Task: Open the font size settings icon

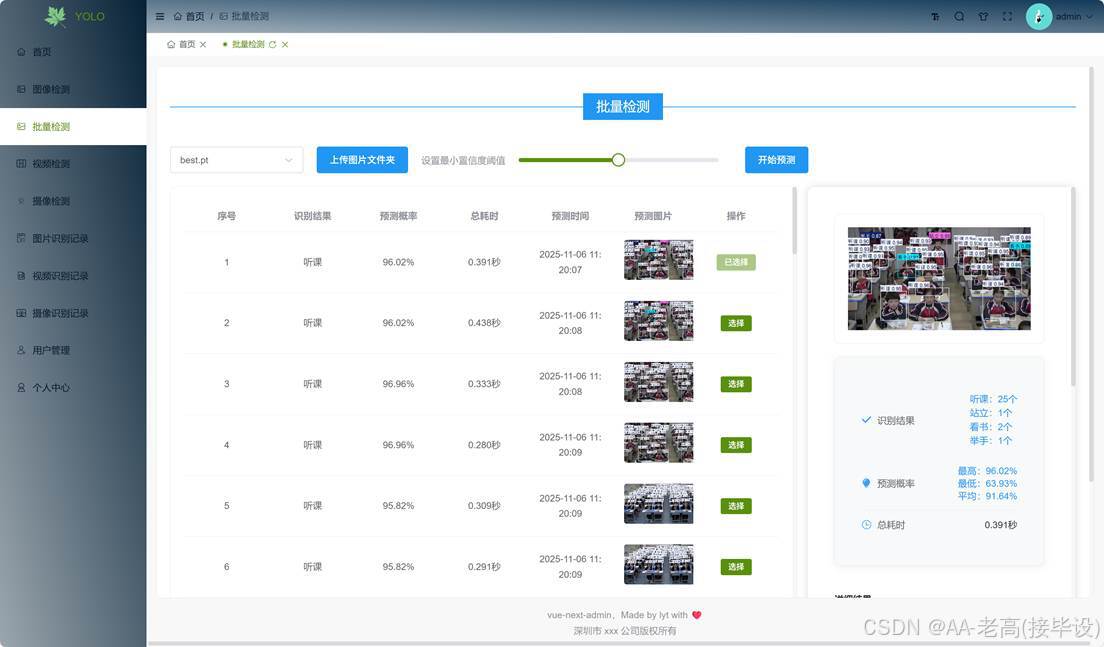Action: [935, 16]
